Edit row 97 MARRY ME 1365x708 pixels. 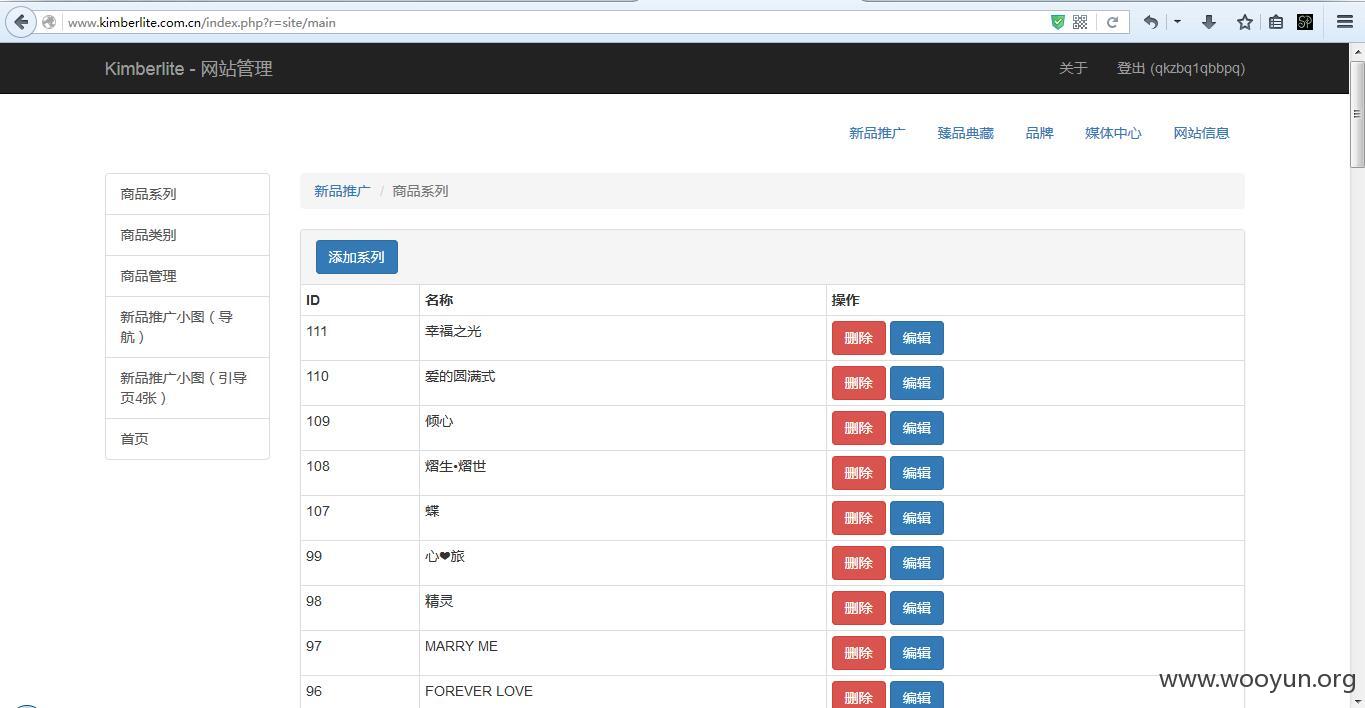[x=917, y=653]
